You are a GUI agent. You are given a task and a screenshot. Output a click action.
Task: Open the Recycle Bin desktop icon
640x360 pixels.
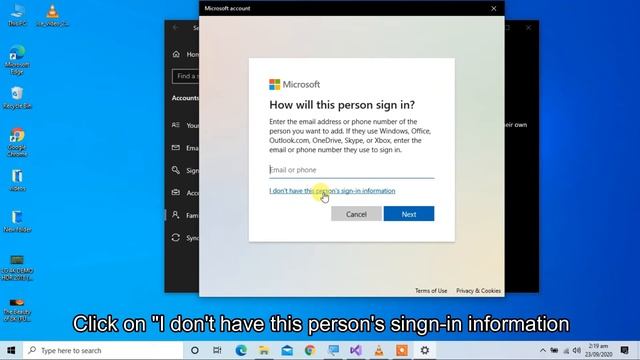[x=17, y=98]
